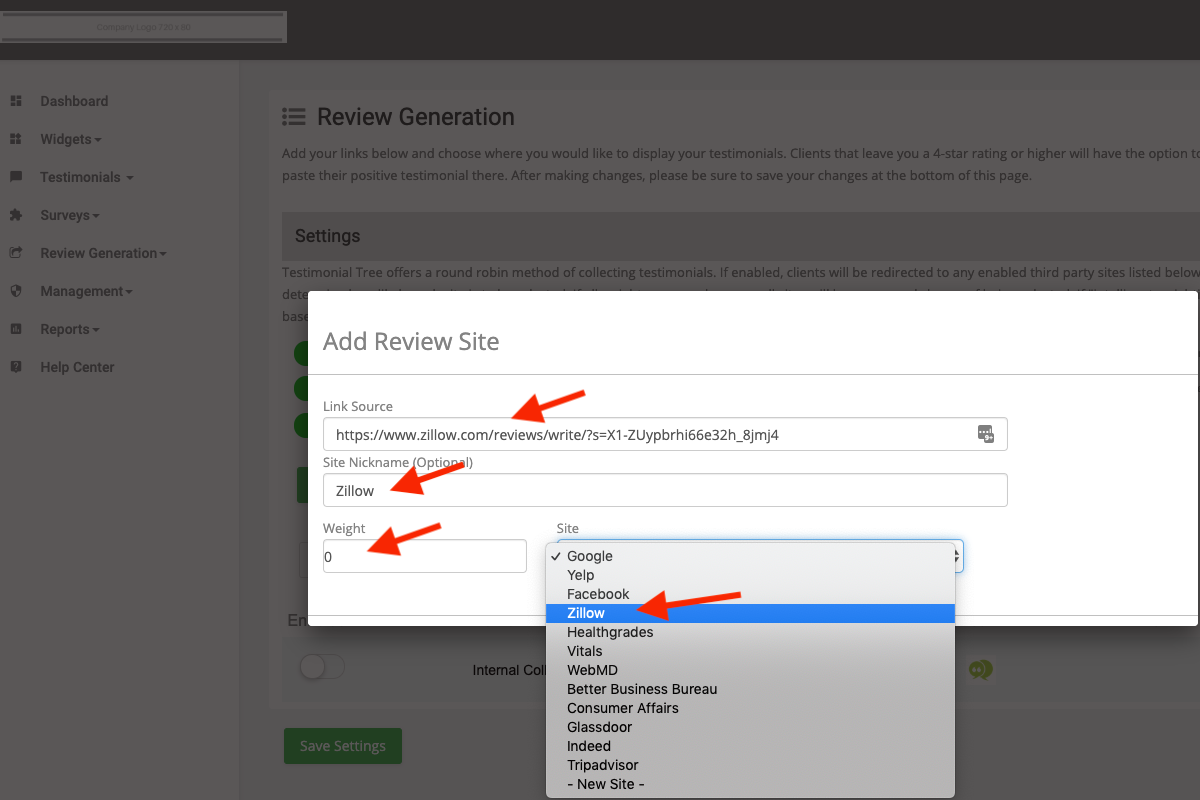Toggle the Internal Collection switch

(322, 667)
